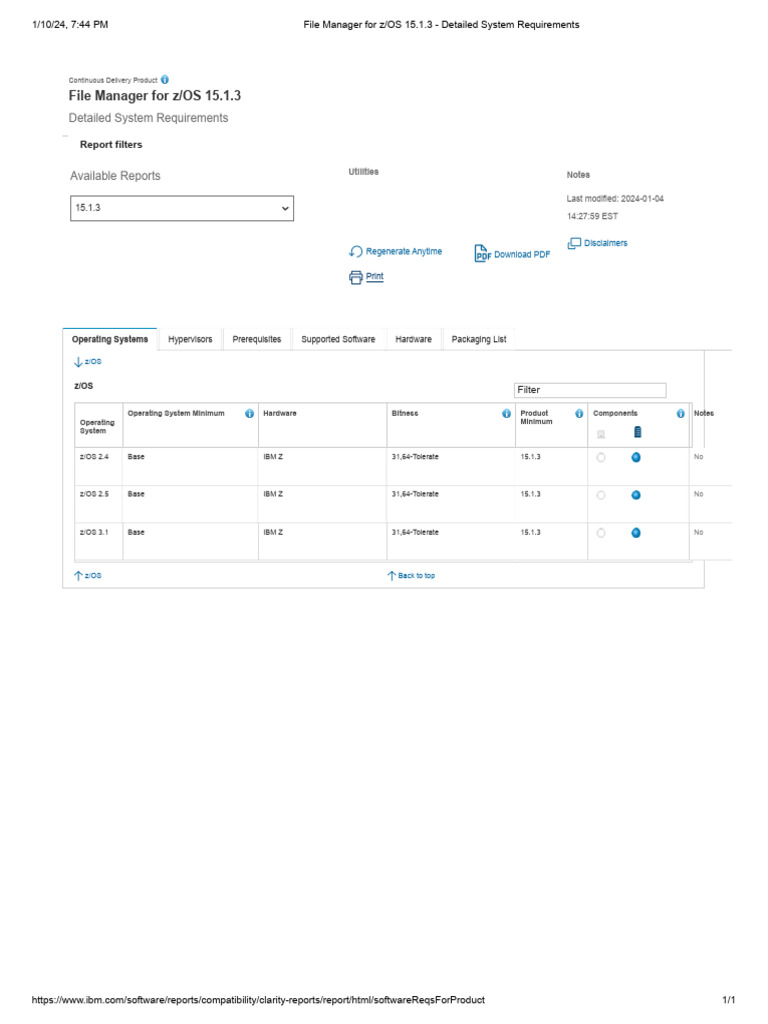Click info icon next to Operating System Minimum
The width and height of the screenshot is (768, 1024).
point(249,414)
